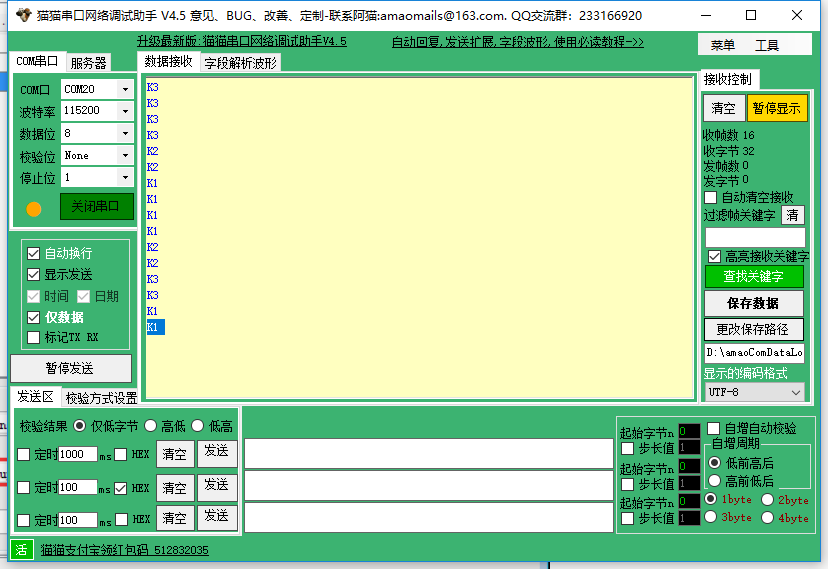Image resolution: width=828 pixels, height=569 pixels.
Task: Click the app cat icon in title bar
Action: point(23,15)
